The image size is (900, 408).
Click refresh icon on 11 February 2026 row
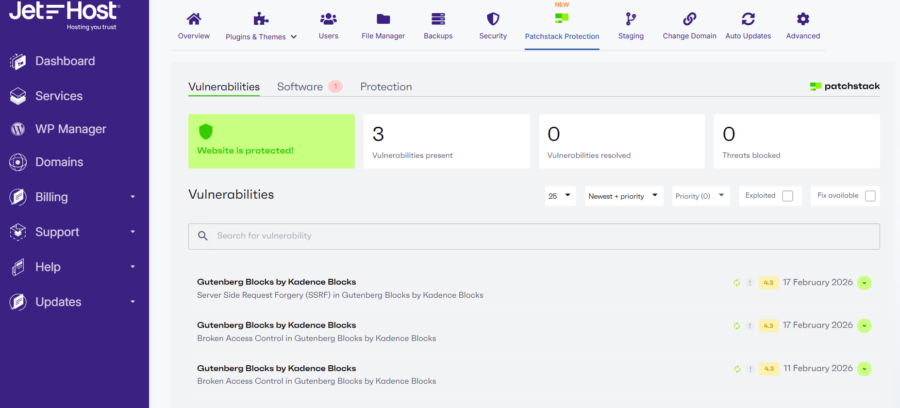pos(737,368)
